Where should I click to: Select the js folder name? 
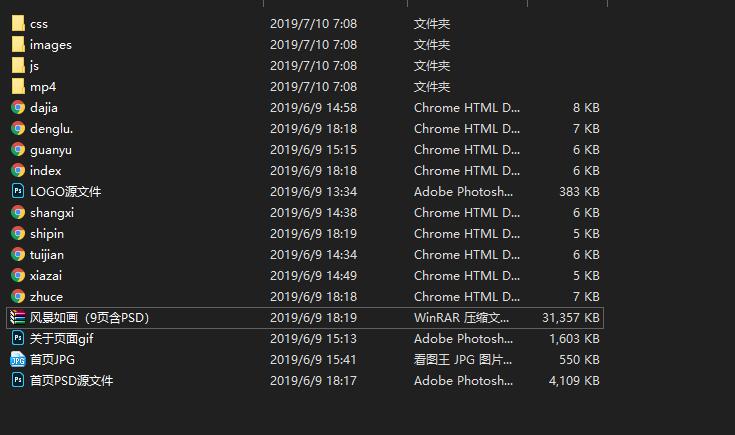(34, 65)
